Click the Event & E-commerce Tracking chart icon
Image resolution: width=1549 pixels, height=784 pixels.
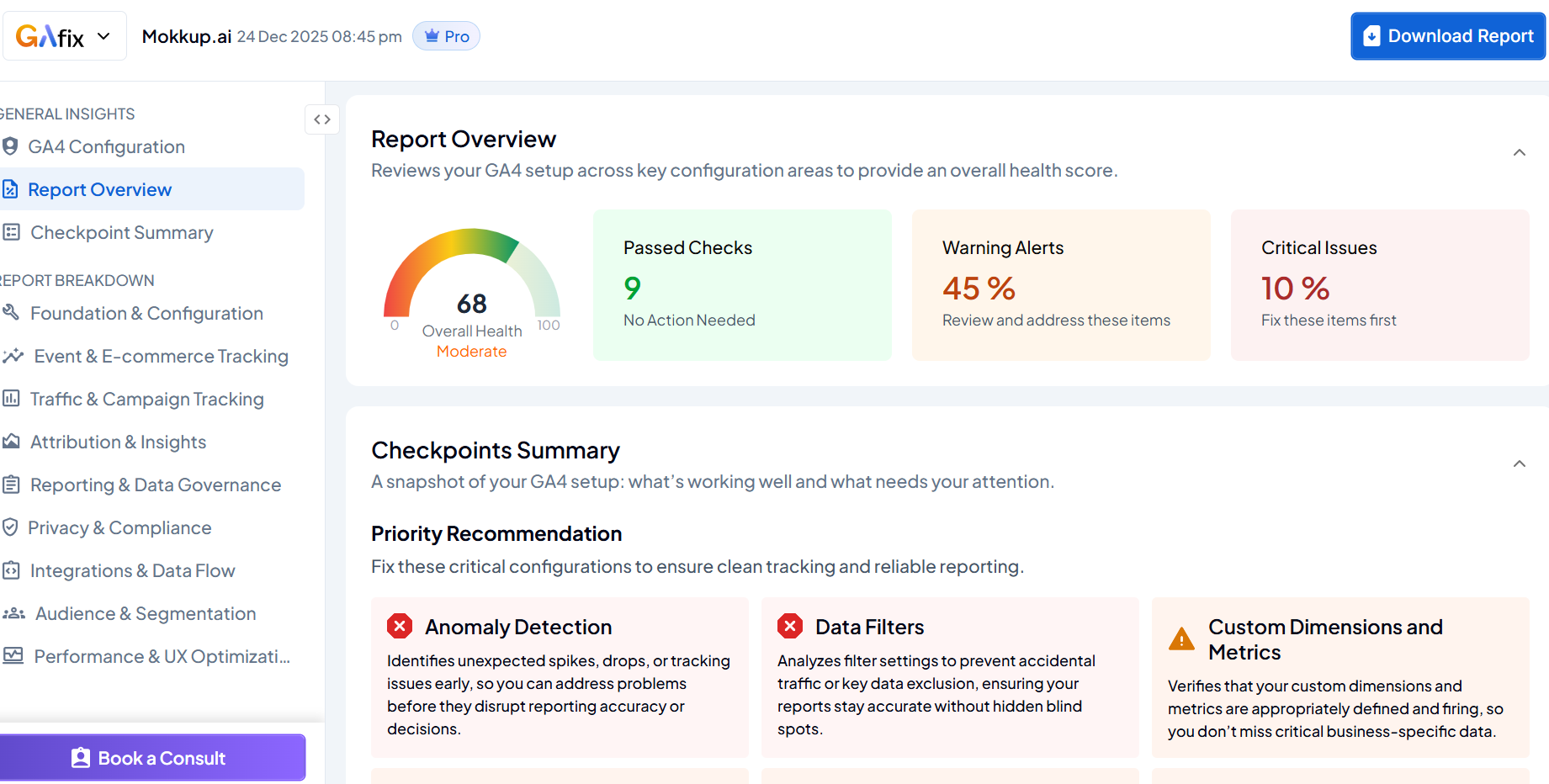13,356
